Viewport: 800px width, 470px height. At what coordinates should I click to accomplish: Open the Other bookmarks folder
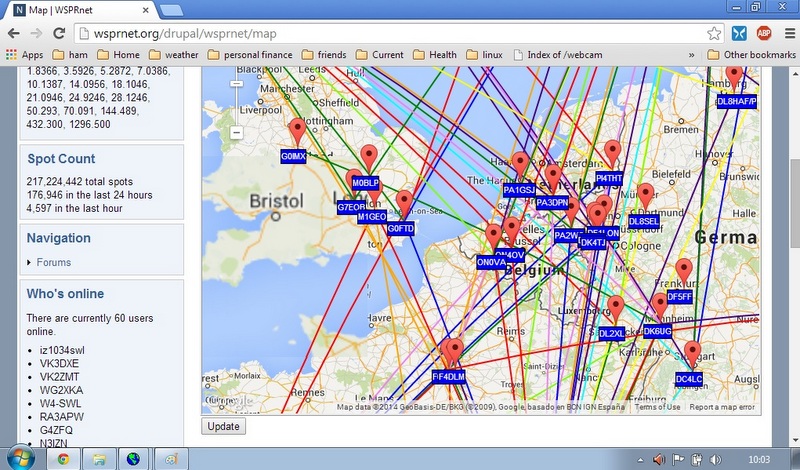[750, 55]
